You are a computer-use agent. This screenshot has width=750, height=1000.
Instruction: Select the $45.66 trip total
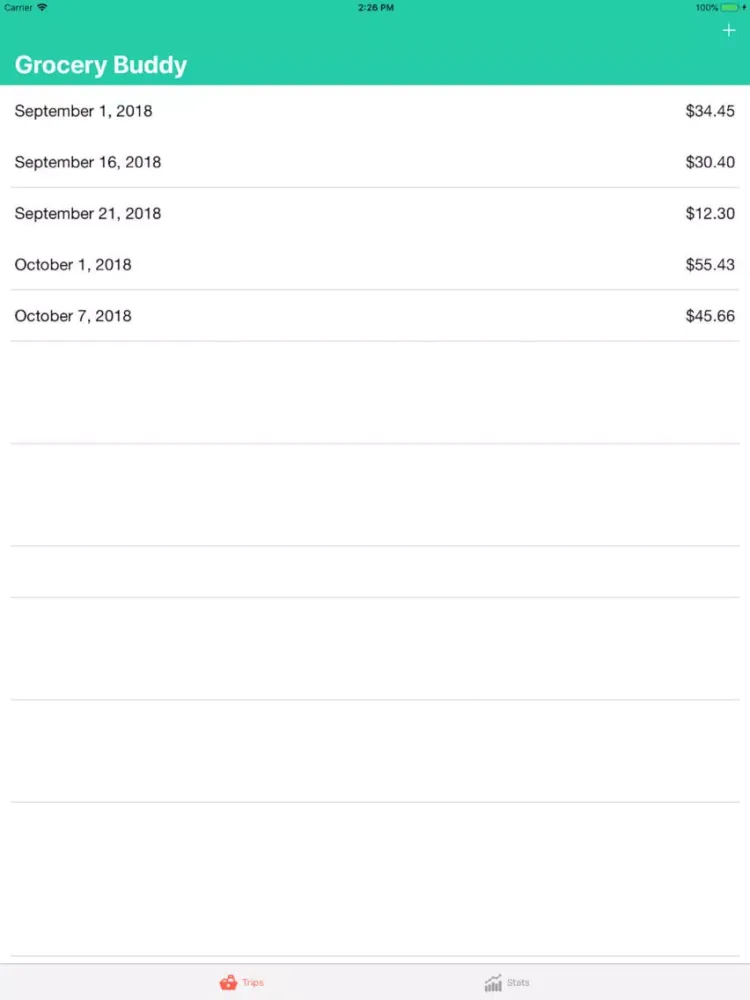click(710, 316)
